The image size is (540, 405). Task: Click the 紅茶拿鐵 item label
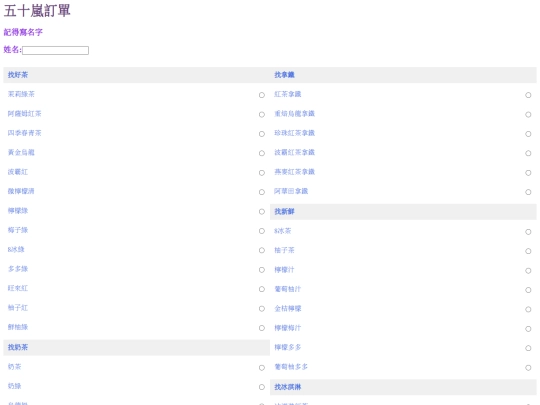click(x=288, y=94)
